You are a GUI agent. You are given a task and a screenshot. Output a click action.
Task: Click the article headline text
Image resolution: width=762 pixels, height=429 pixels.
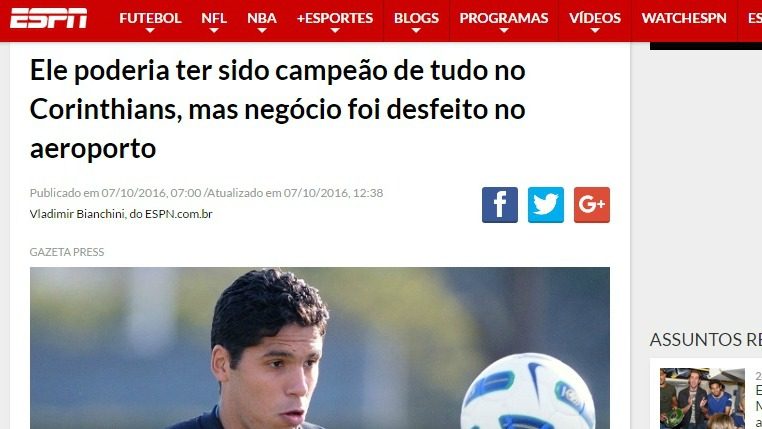(x=277, y=109)
